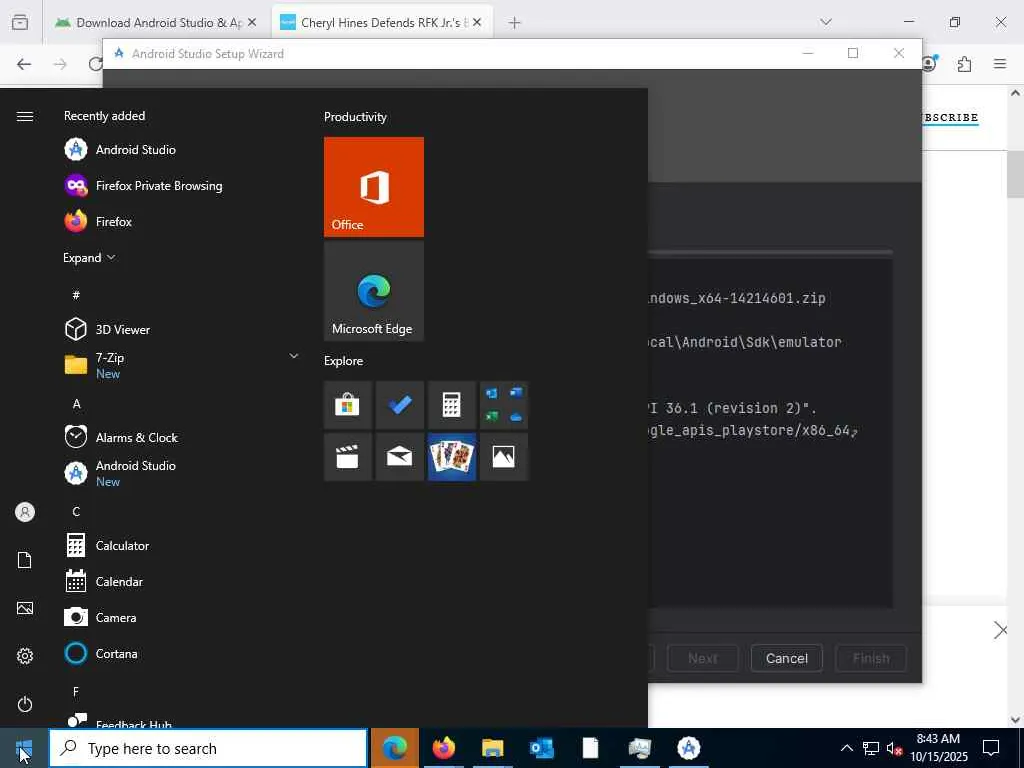1024x768 pixels.
Task: Open Calendar app from the list
Action: pos(180,581)
